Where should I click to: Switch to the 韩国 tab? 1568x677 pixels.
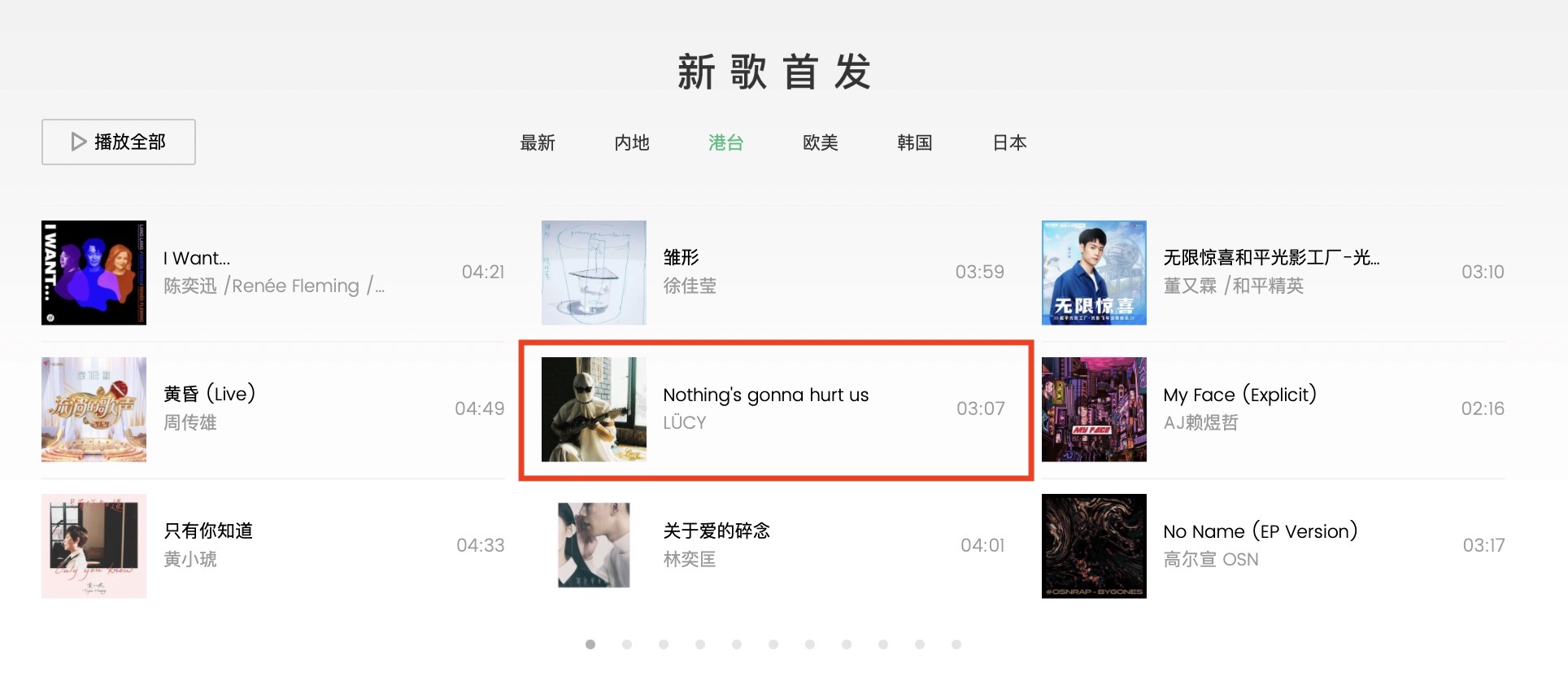coord(914,143)
